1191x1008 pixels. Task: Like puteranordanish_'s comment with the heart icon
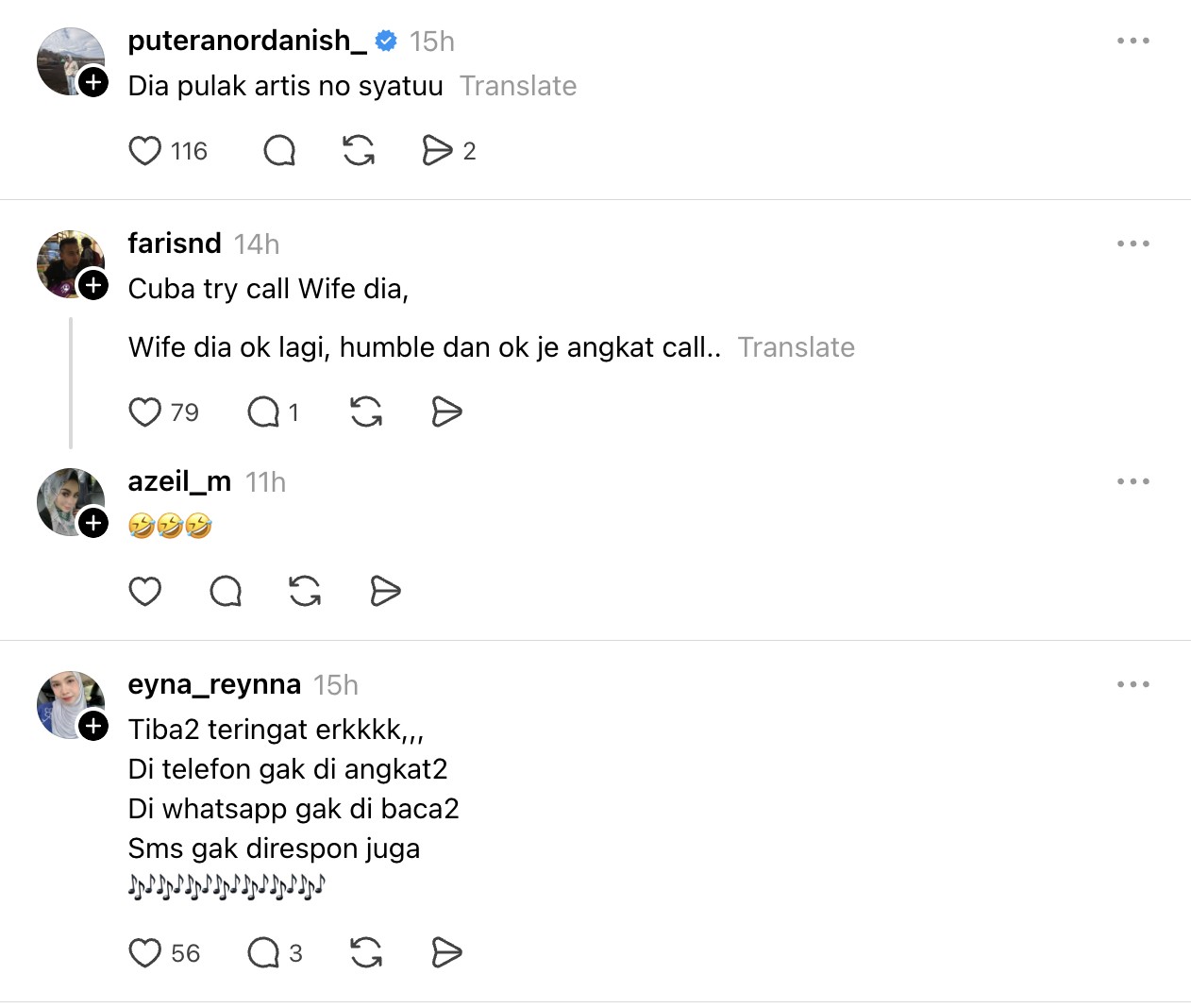click(144, 151)
